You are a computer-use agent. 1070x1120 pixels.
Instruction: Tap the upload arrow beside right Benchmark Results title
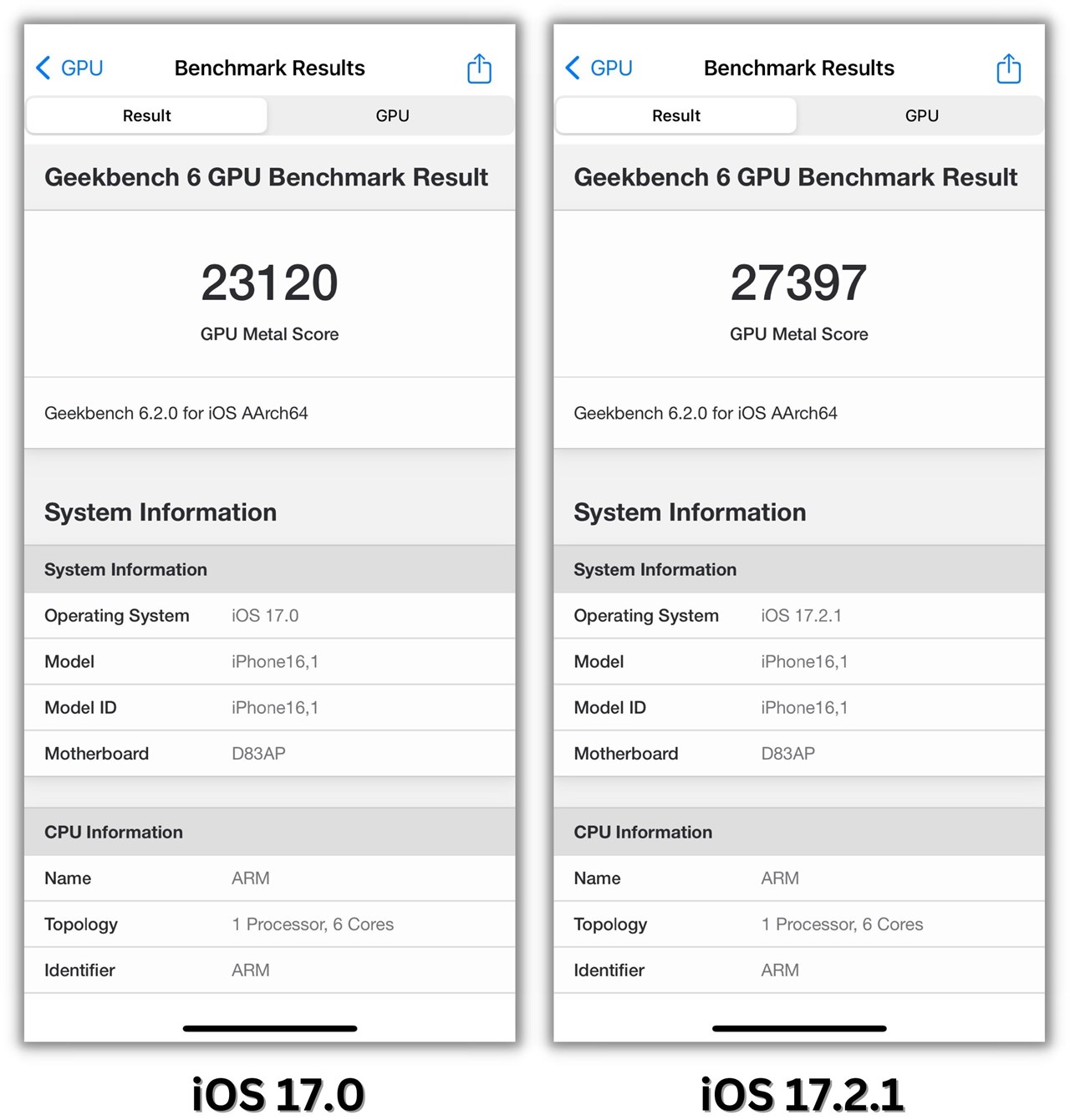[x=1008, y=68]
